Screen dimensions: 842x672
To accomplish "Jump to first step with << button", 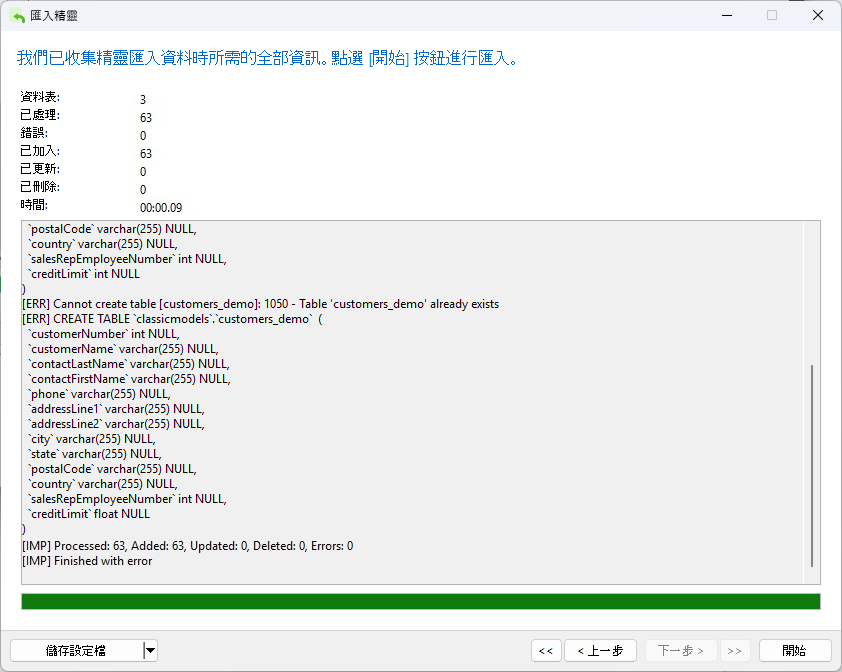I will pyautogui.click(x=546, y=651).
